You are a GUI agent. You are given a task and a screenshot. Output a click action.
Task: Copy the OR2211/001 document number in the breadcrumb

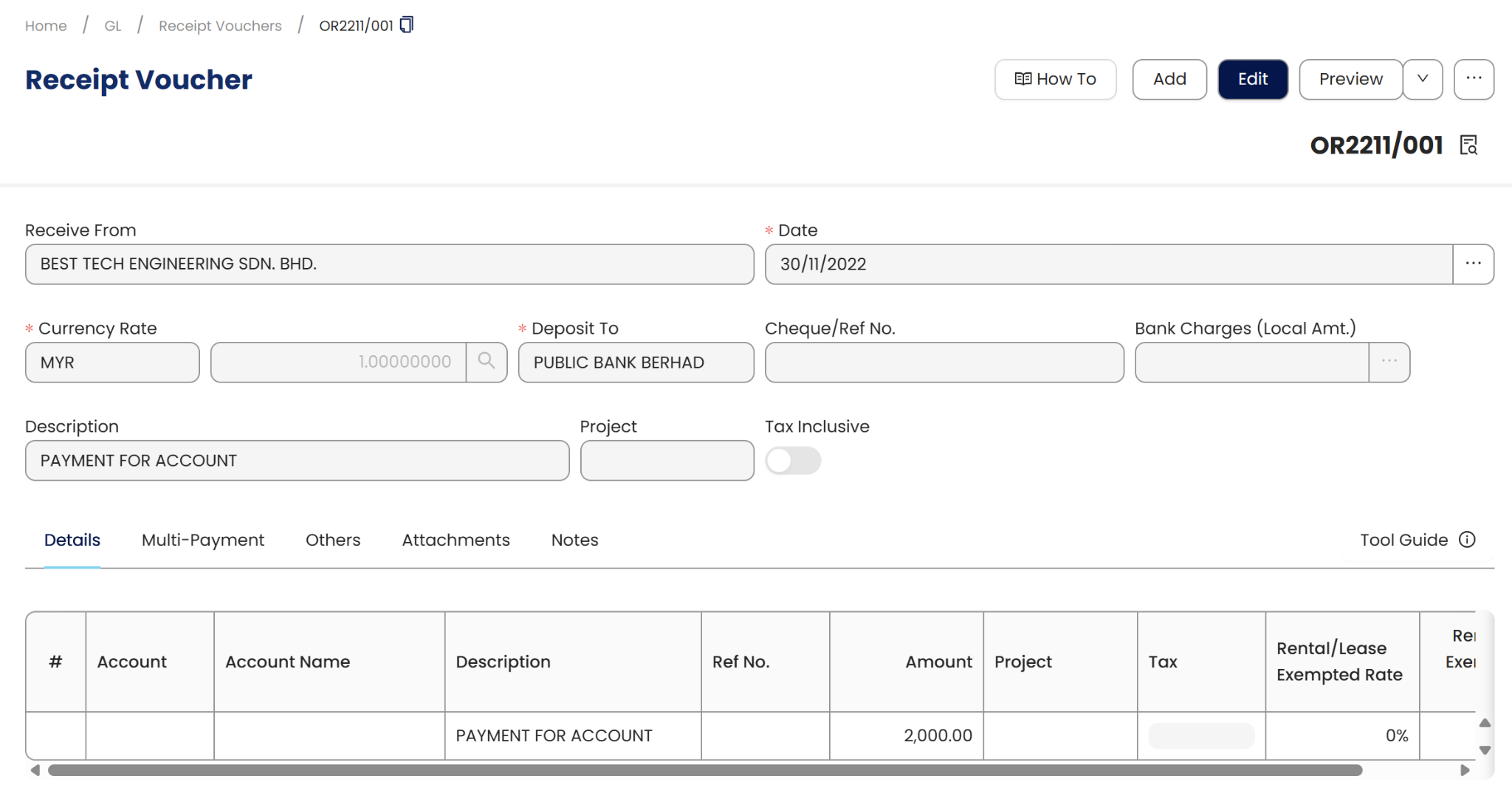point(407,25)
